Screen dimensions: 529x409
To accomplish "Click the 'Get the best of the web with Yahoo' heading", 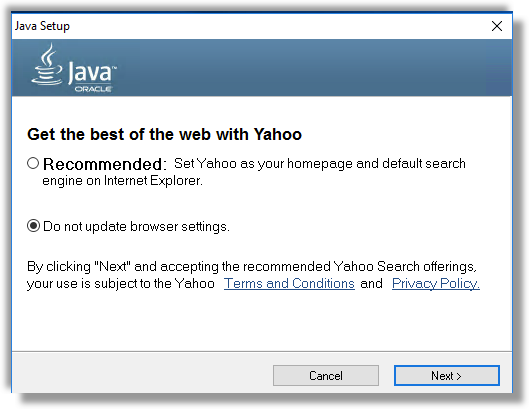I will pos(164,134).
